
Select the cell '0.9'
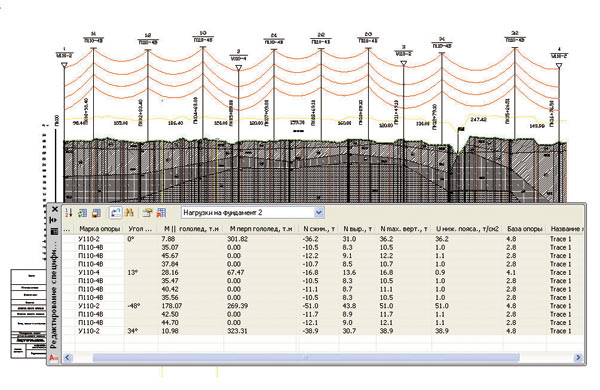(x=440, y=273)
